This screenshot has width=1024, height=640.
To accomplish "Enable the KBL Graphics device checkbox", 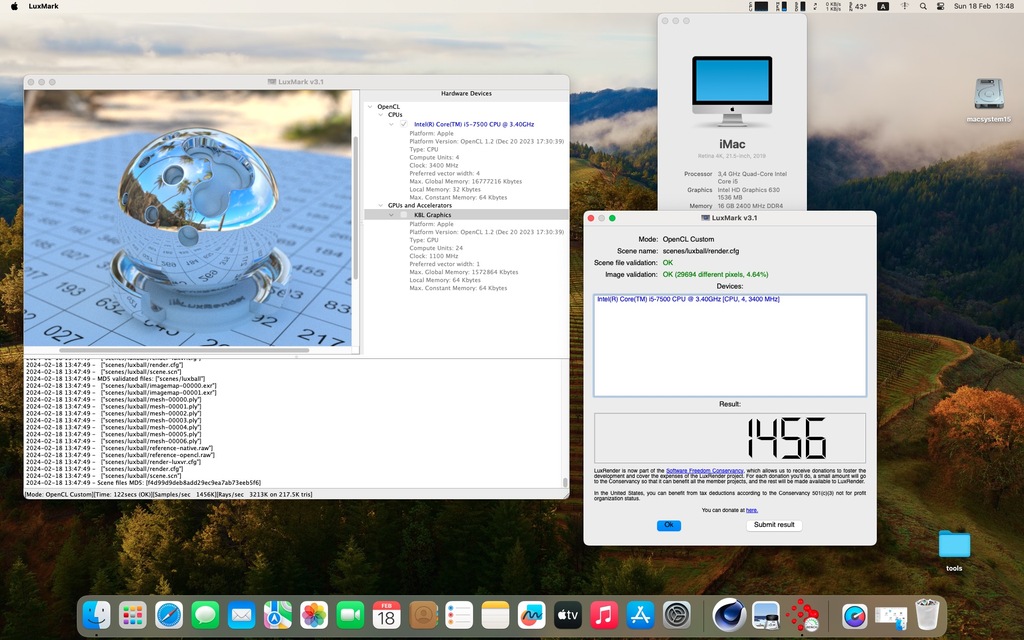I will pyautogui.click(x=404, y=215).
